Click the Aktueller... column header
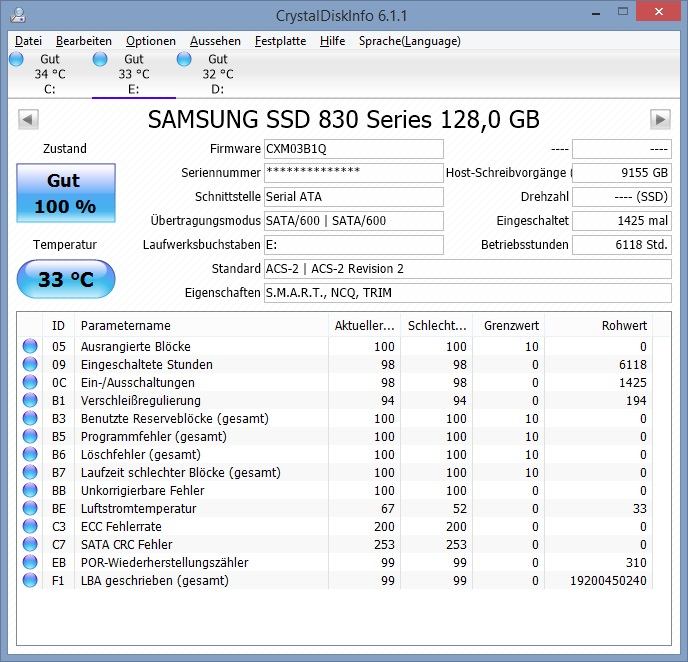Screen dimensions: 688x662 tap(364, 326)
